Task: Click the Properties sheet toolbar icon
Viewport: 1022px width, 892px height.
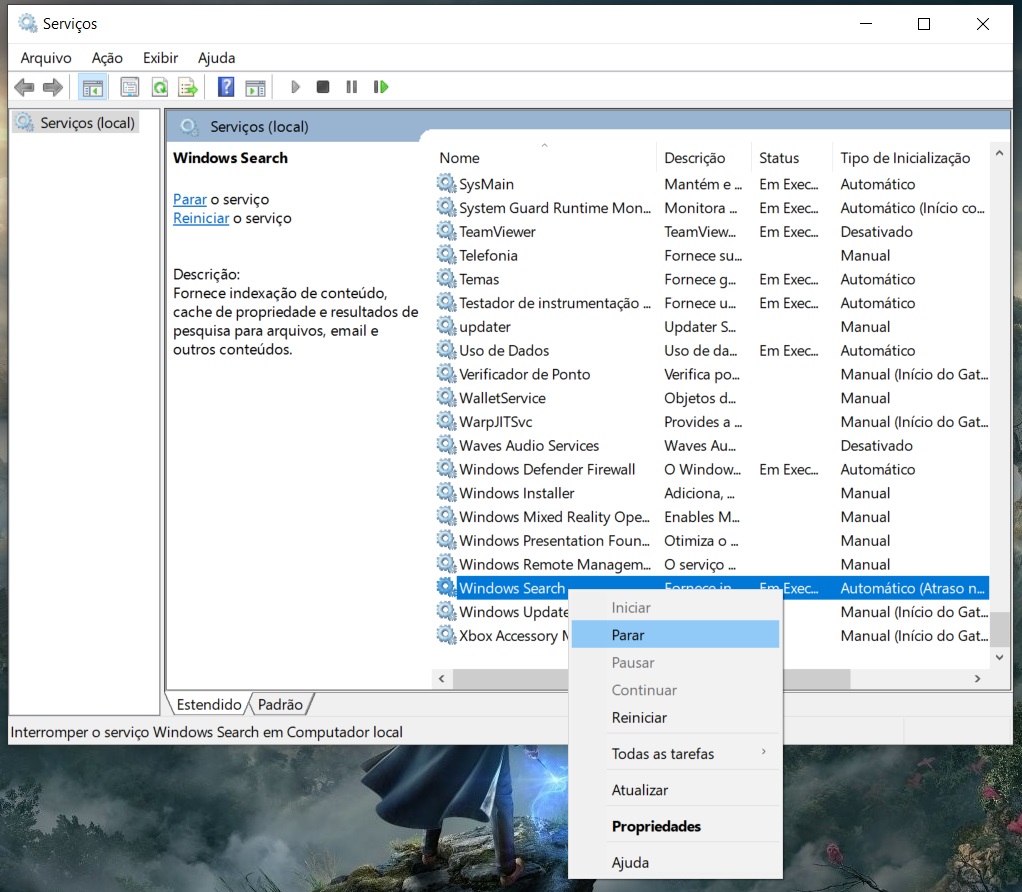Action: (x=130, y=87)
